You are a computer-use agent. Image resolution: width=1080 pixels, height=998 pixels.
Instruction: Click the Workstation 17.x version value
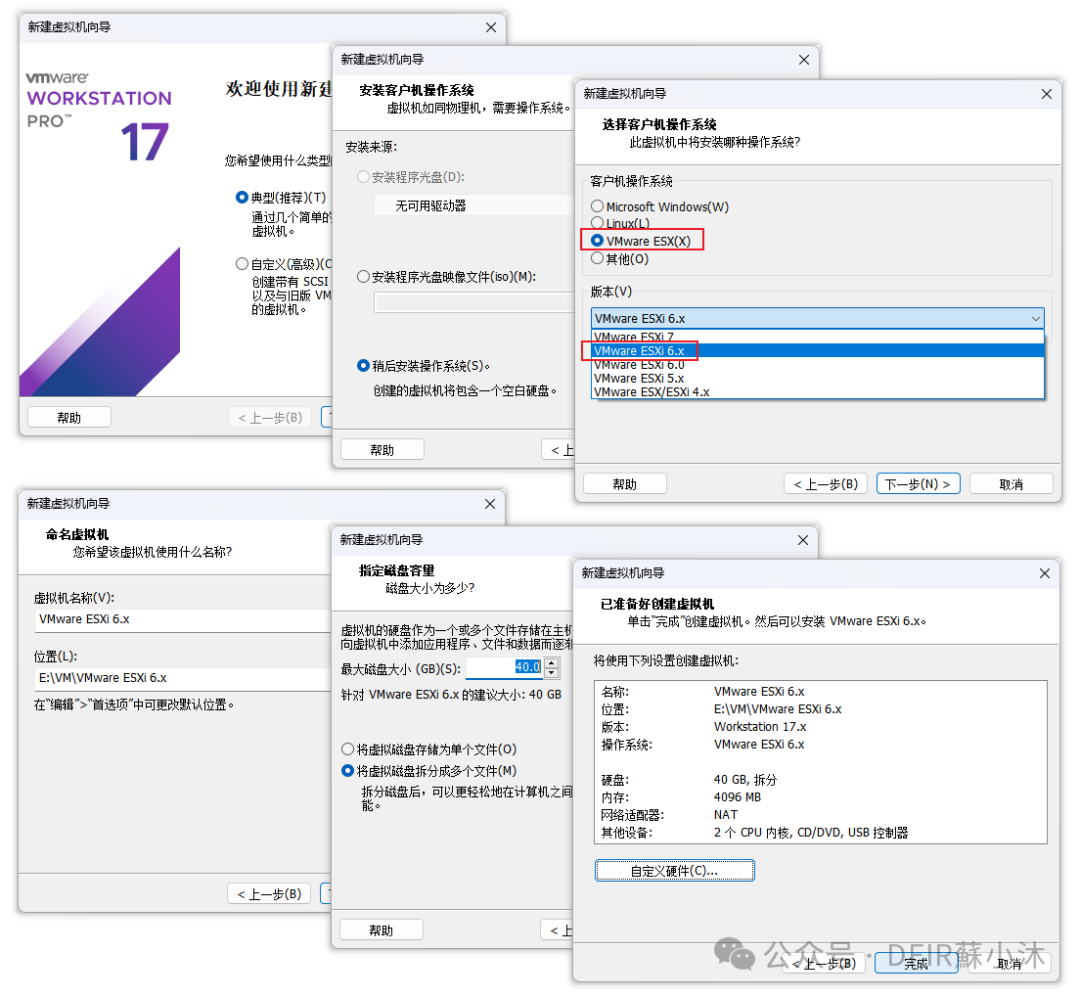point(760,727)
